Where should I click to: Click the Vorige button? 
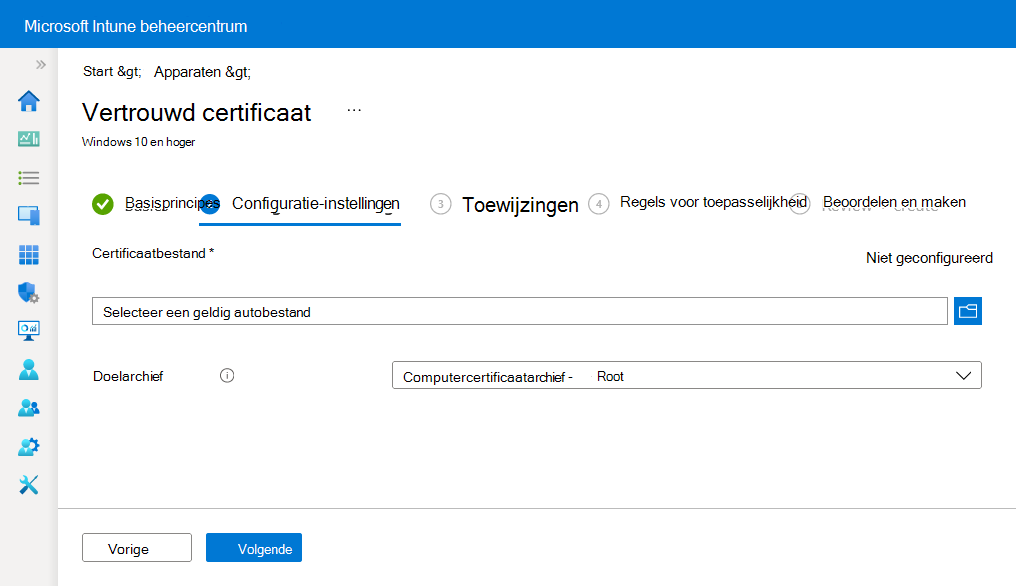pos(137,548)
